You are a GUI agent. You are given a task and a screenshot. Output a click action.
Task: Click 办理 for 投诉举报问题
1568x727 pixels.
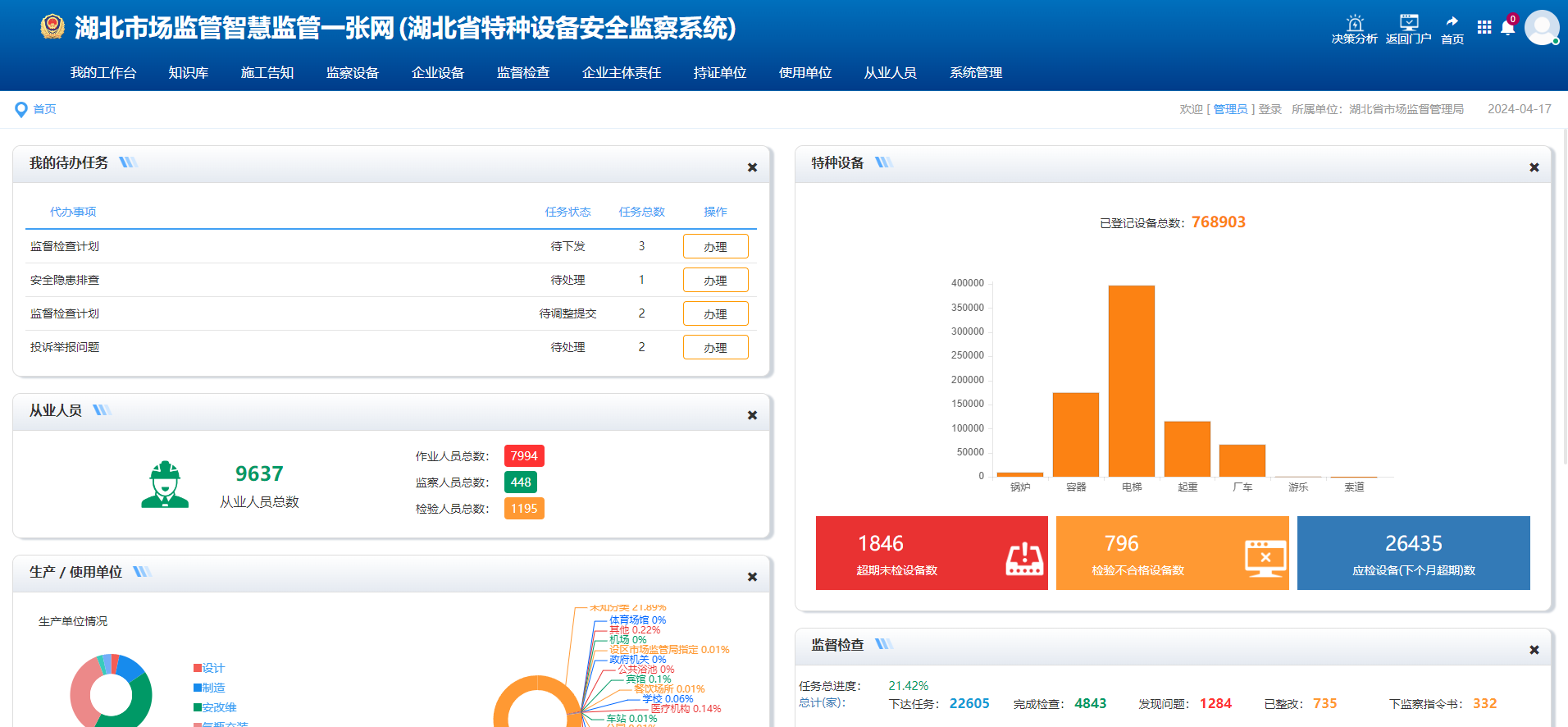pyautogui.click(x=716, y=347)
